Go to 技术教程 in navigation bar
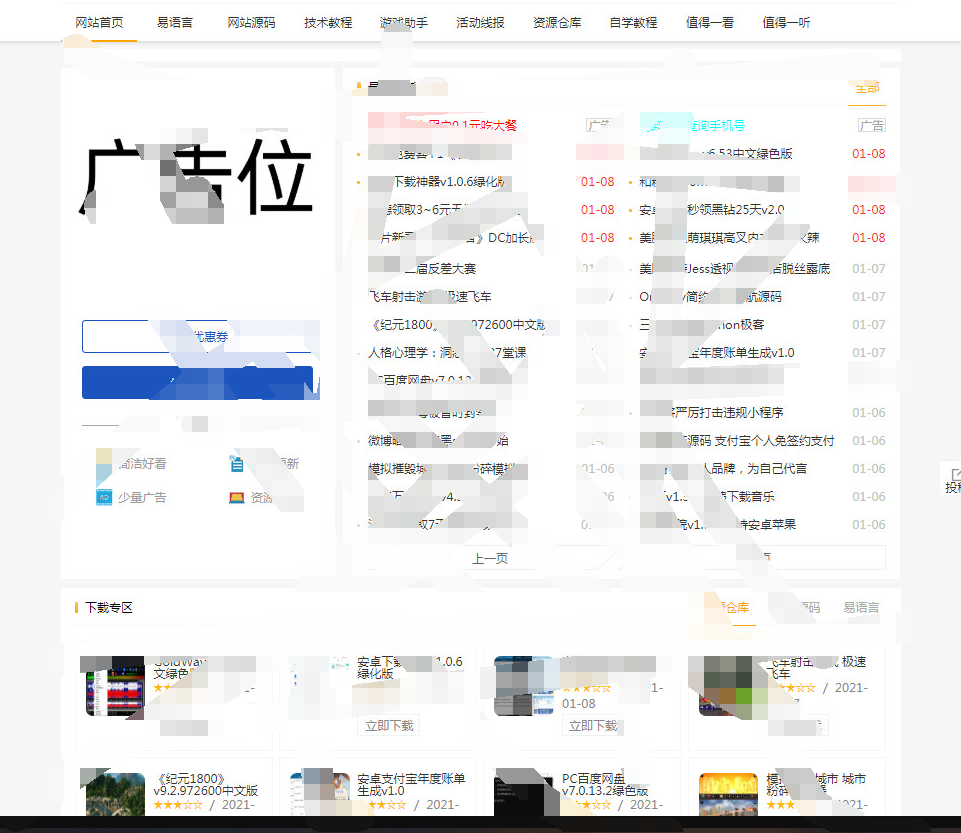The image size is (961, 833). (x=328, y=22)
